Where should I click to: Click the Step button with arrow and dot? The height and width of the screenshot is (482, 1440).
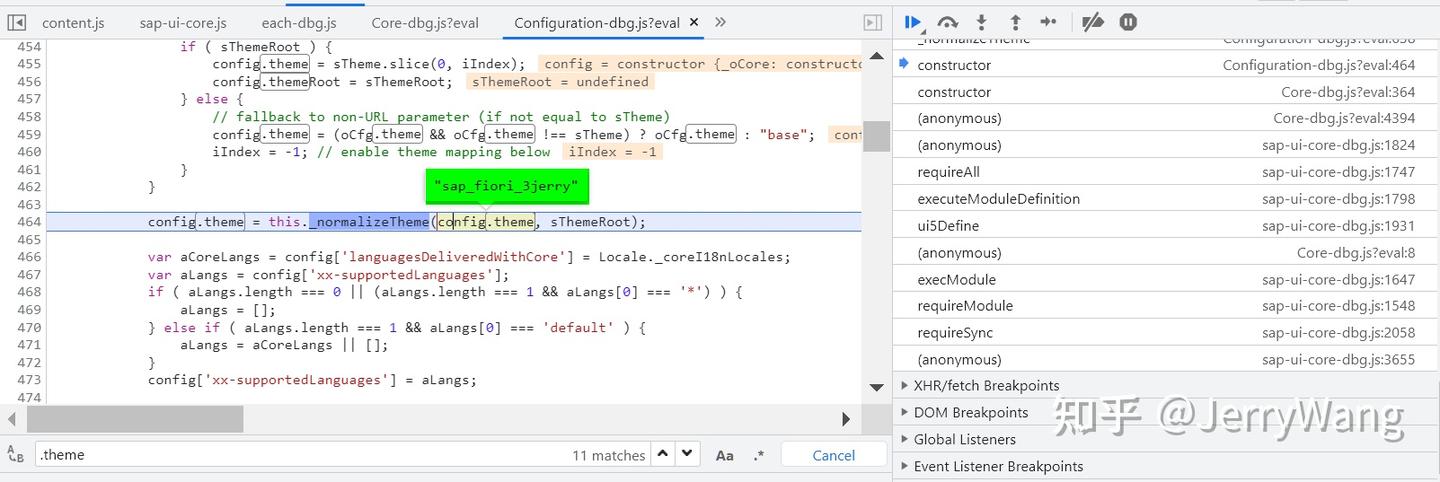point(1048,21)
